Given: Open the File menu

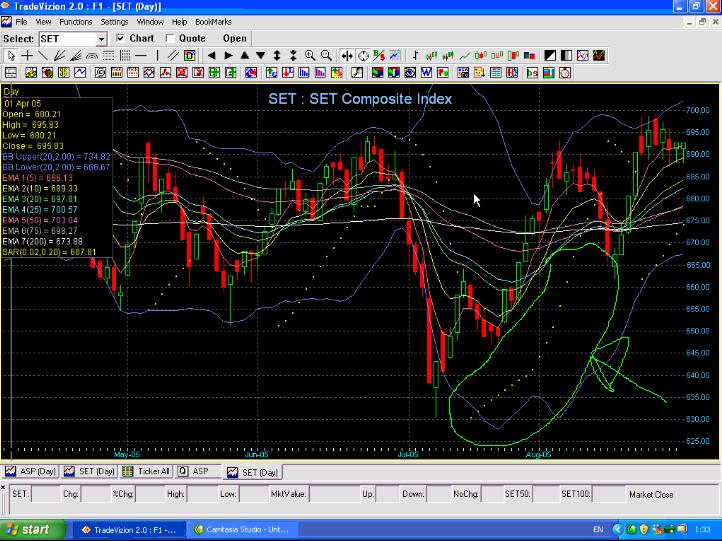Looking at the screenshot, I should 21,22.
